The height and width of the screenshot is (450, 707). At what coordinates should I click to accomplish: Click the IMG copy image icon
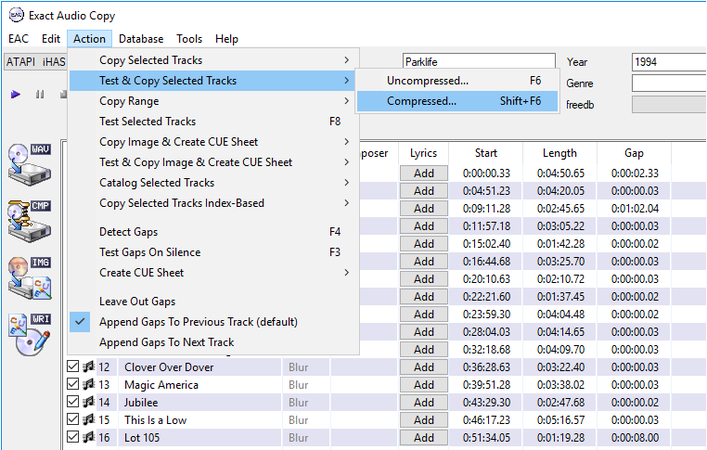tap(29, 278)
